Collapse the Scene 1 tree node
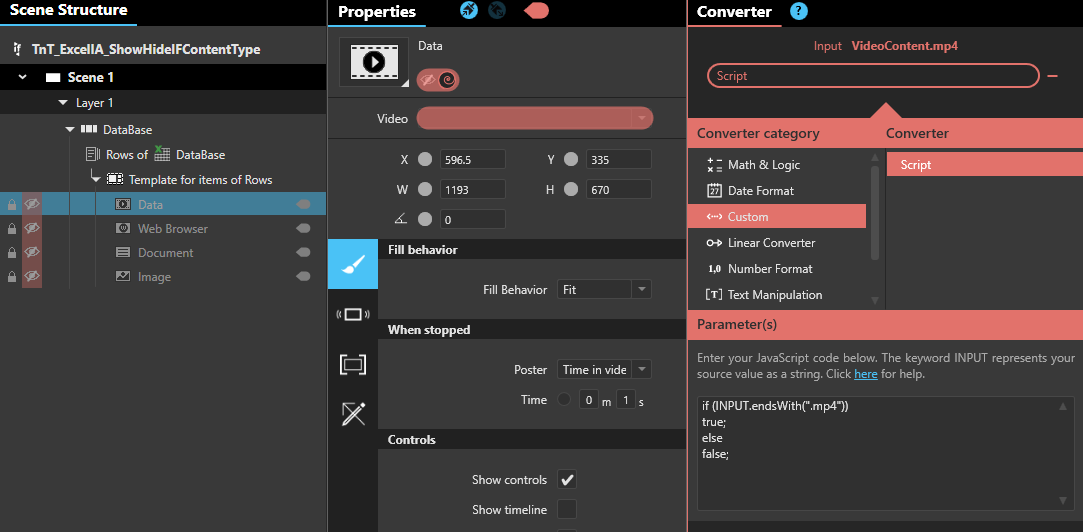This screenshot has width=1083, height=532. coord(23,77)
